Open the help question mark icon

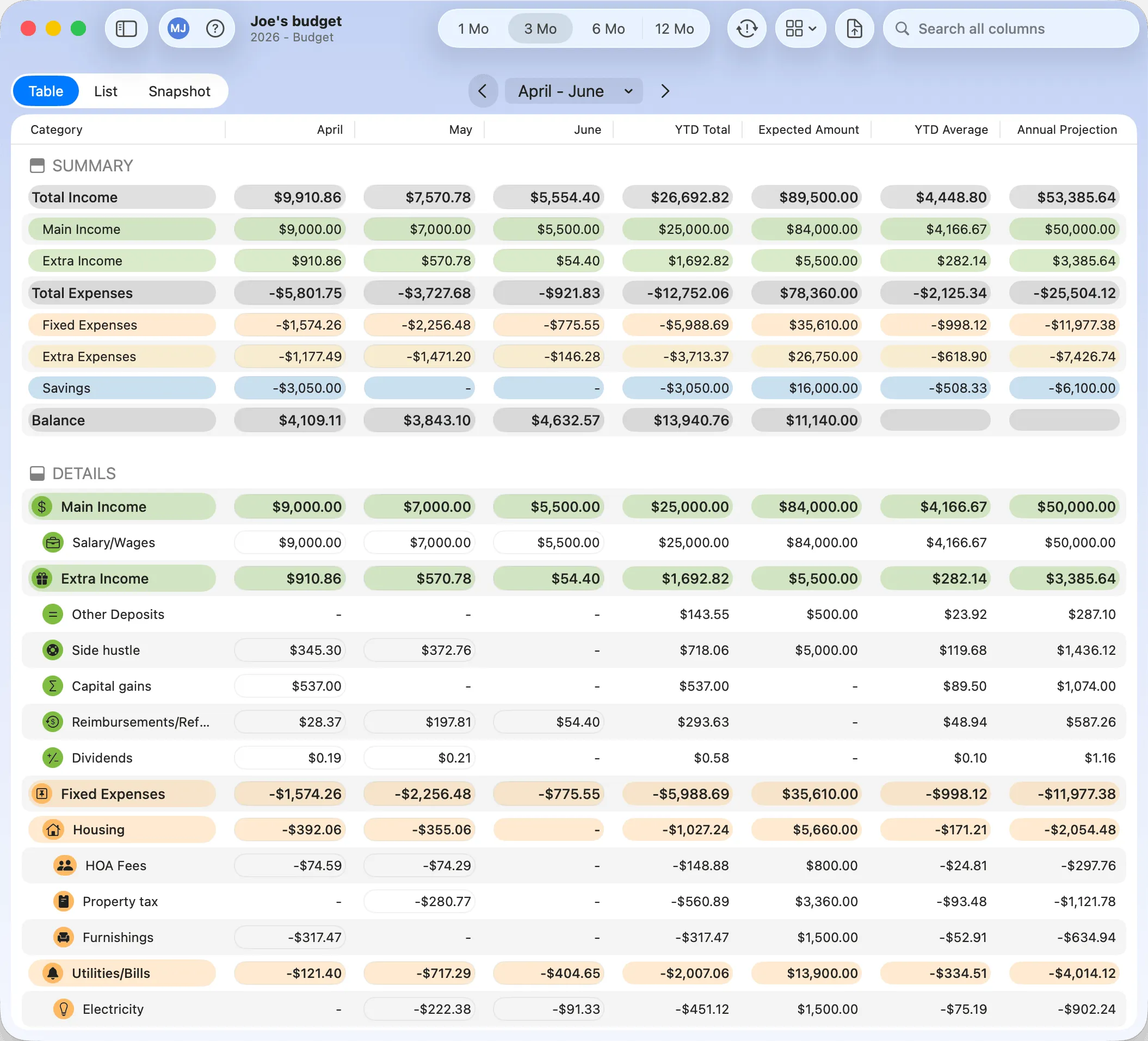(x=215, y=28)
